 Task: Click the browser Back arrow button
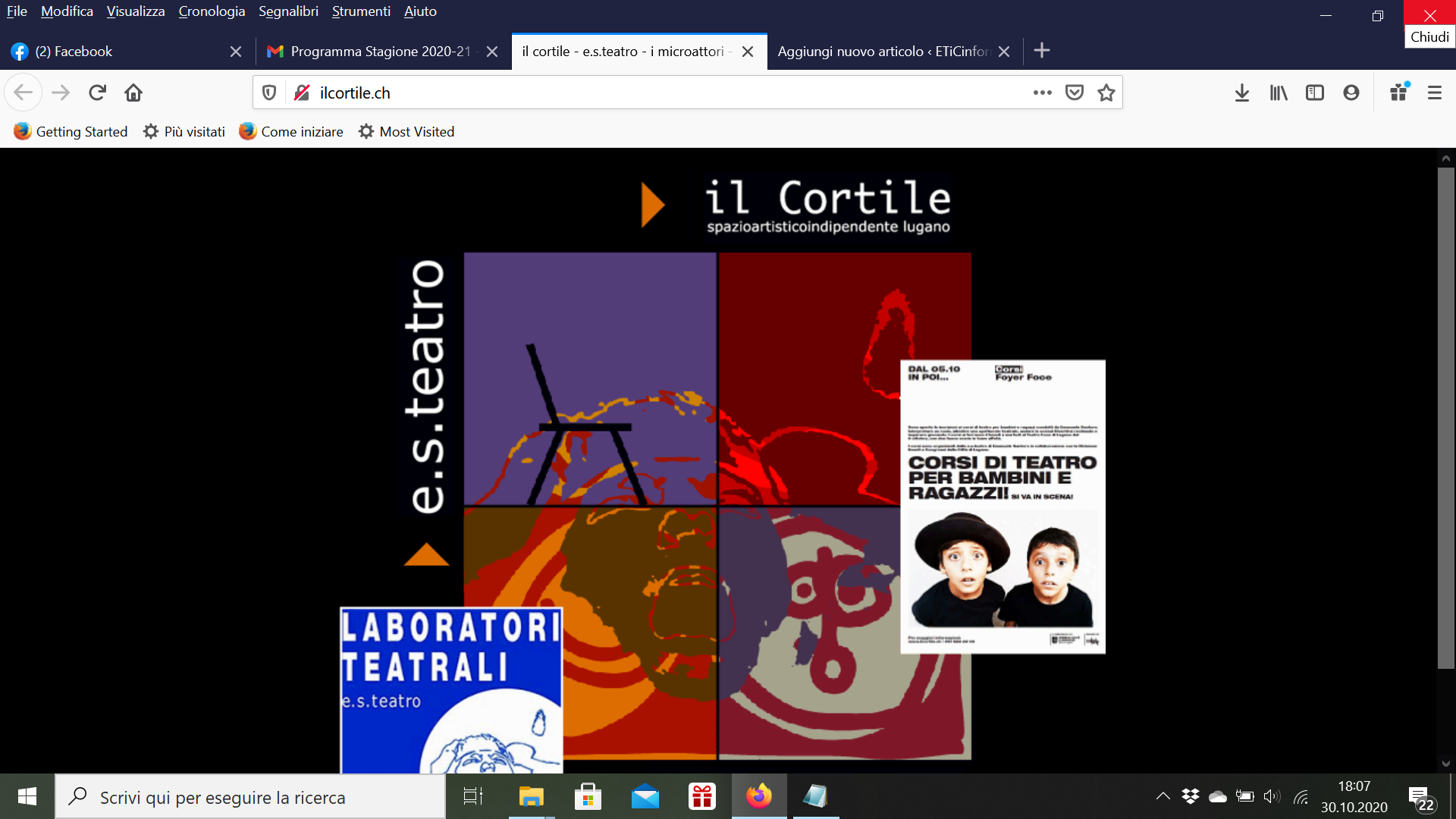click(24, 93)
